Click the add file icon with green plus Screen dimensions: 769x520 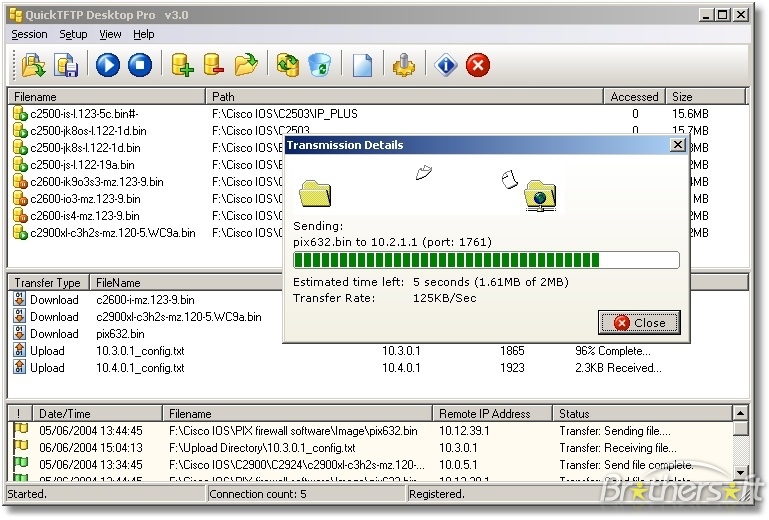181,65
